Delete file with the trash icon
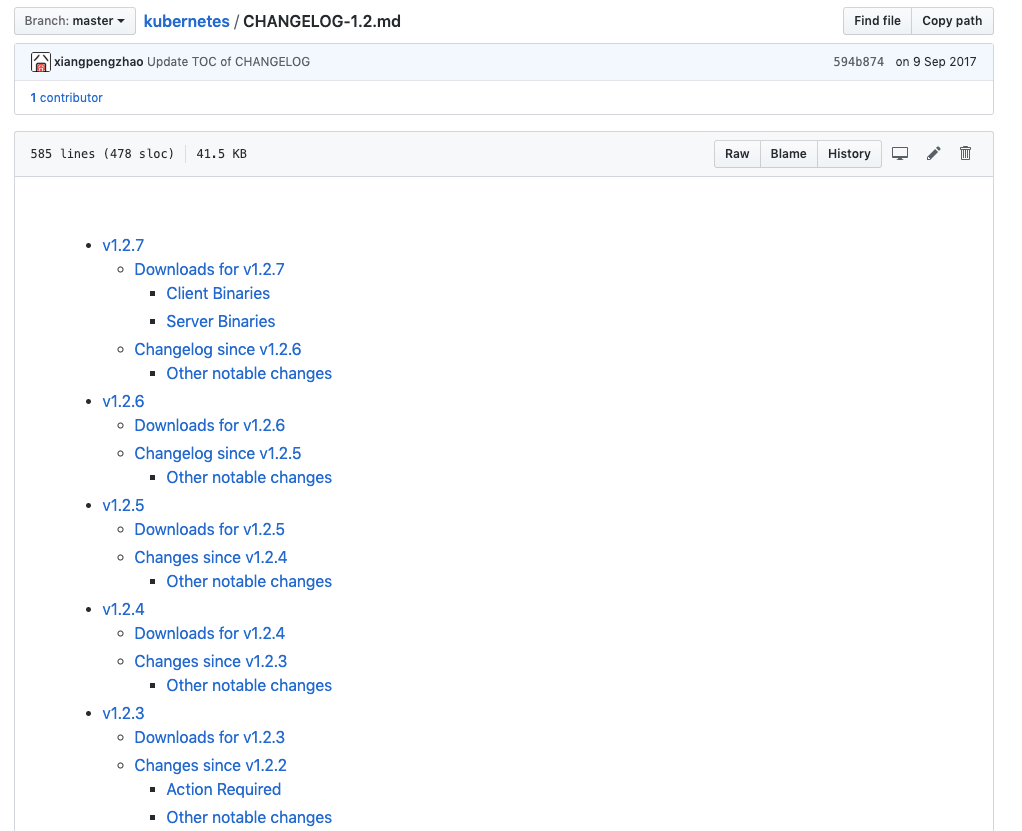1022x831 pixels. point(965,154)
